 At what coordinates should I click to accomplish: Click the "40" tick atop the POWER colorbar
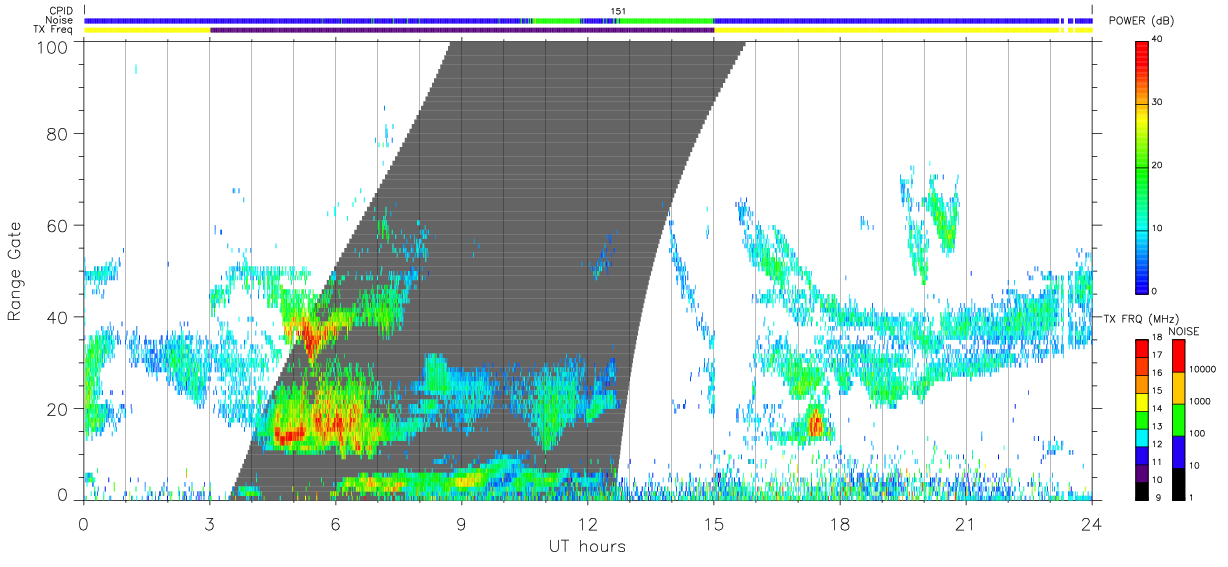(x=1158, y=39)
